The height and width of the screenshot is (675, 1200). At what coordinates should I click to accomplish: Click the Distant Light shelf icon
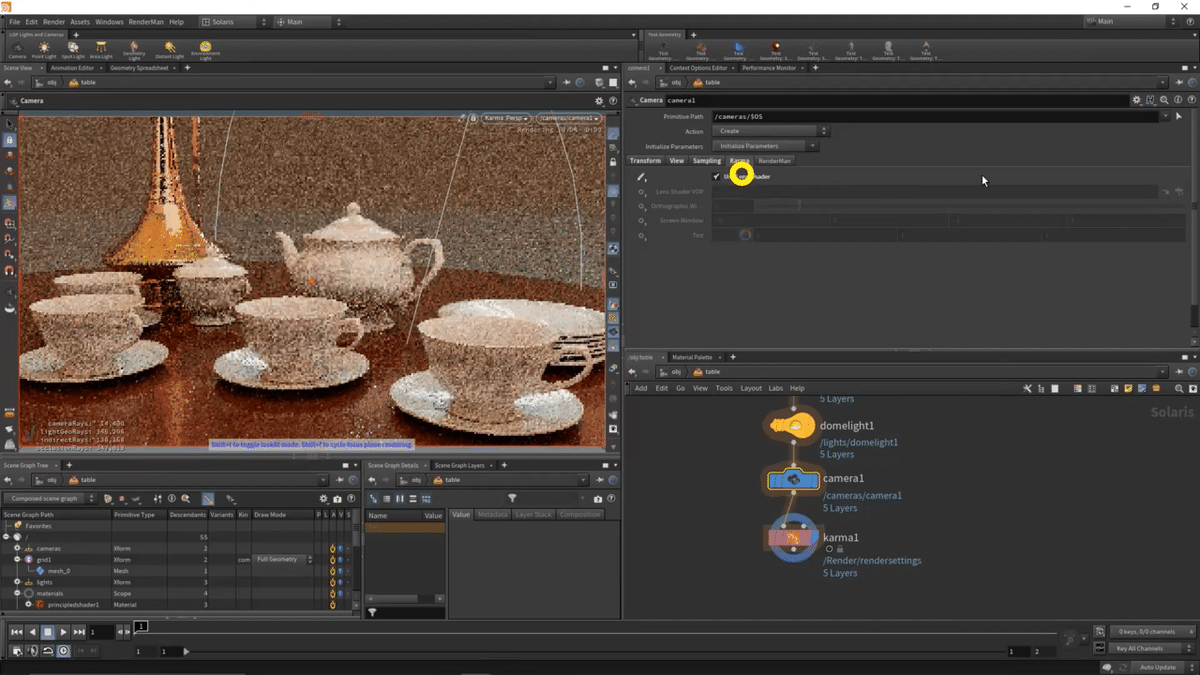169,50
